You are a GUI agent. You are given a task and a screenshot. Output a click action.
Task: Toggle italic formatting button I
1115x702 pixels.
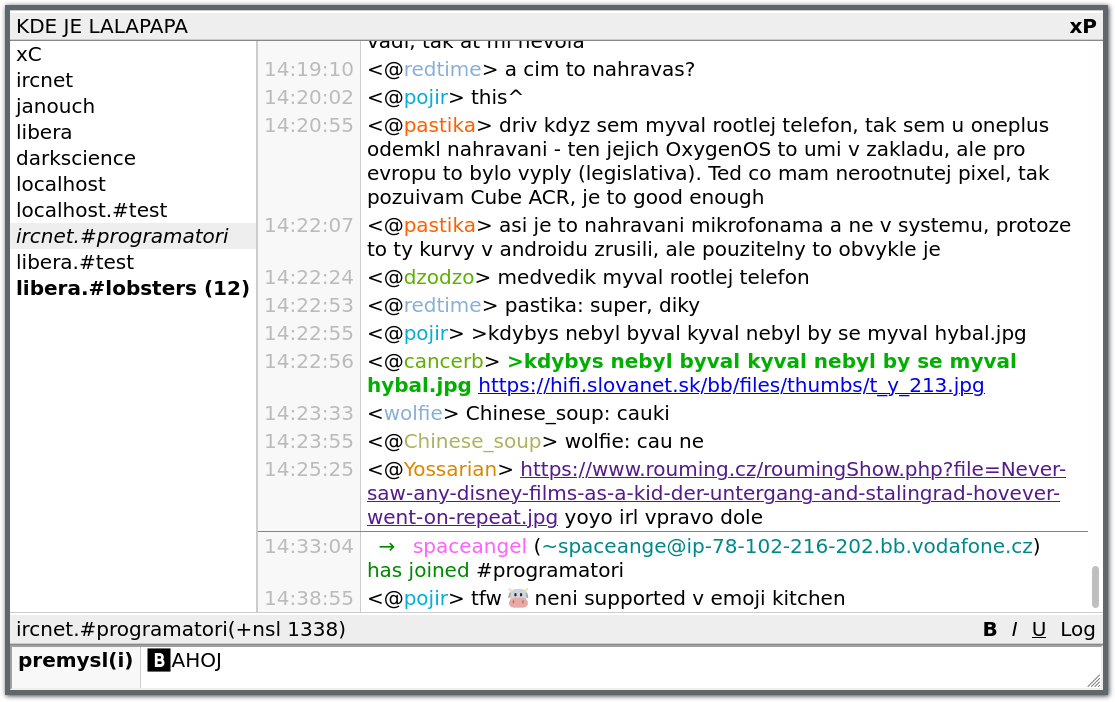pos(1014,629)
